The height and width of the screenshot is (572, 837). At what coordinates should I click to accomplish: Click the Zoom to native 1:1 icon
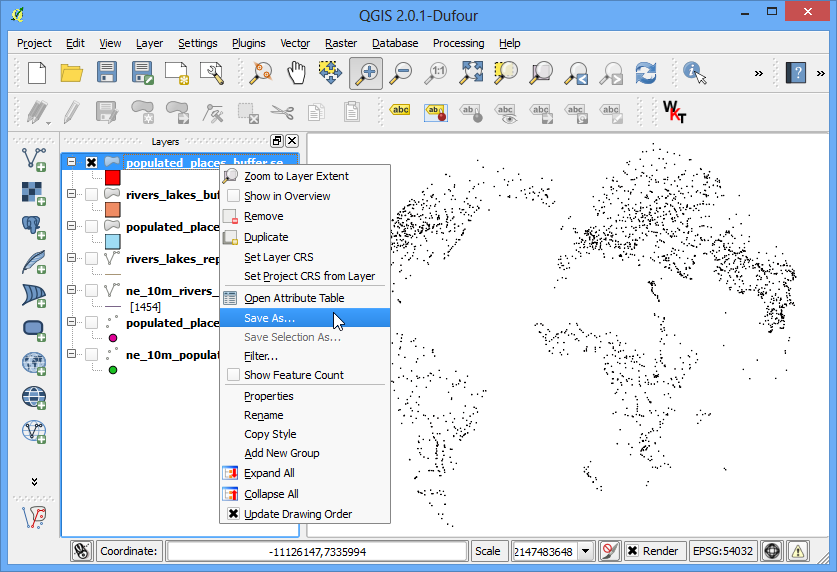436,73
